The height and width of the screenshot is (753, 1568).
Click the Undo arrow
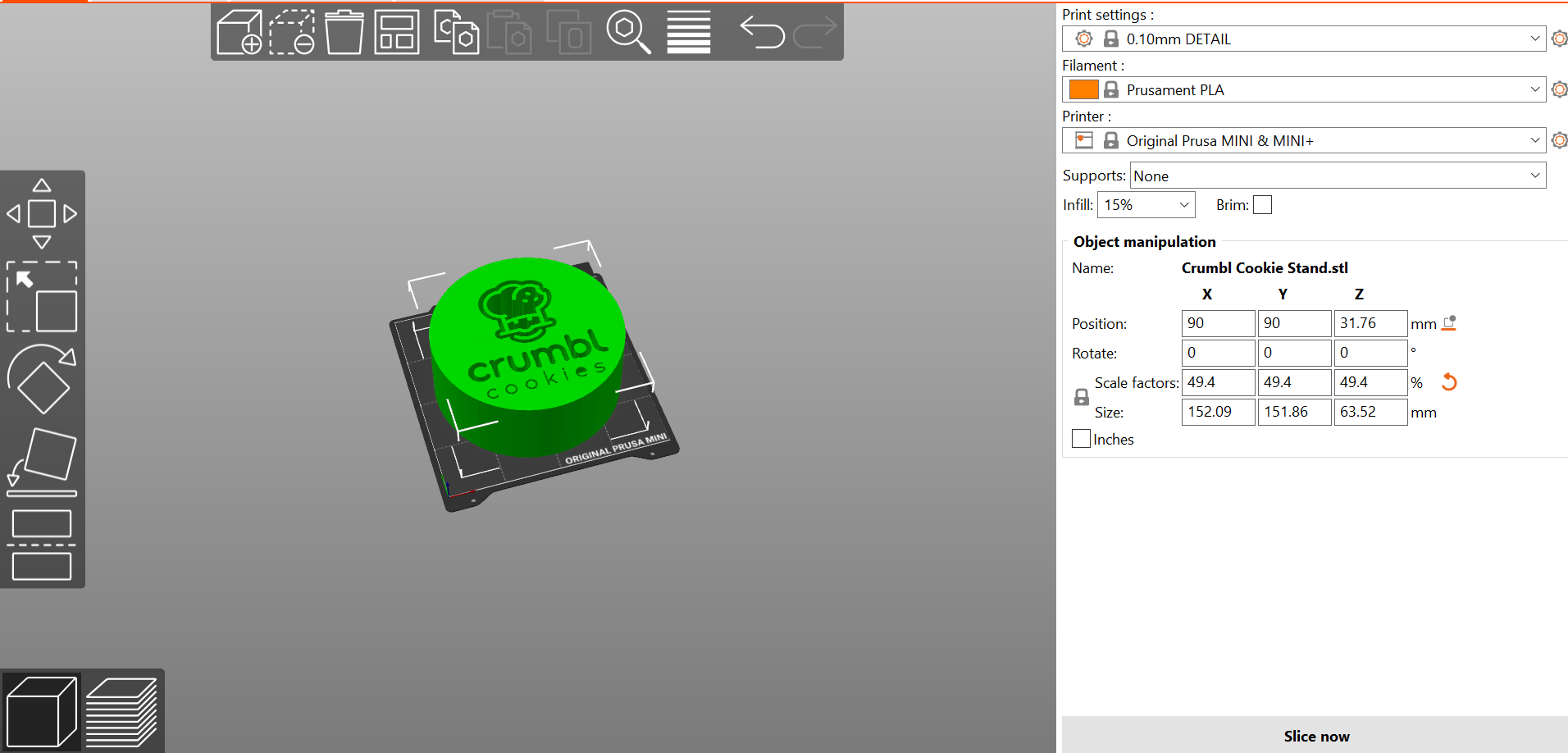click(763, 32)
